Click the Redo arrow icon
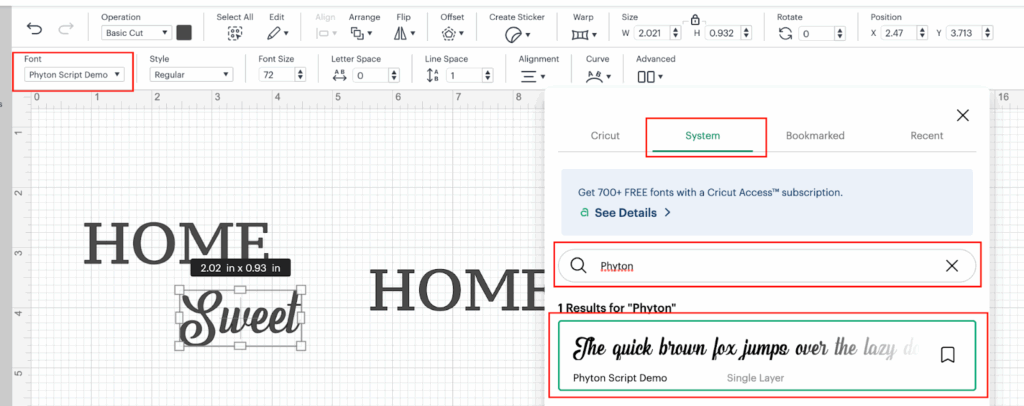 tap(67, 31)
